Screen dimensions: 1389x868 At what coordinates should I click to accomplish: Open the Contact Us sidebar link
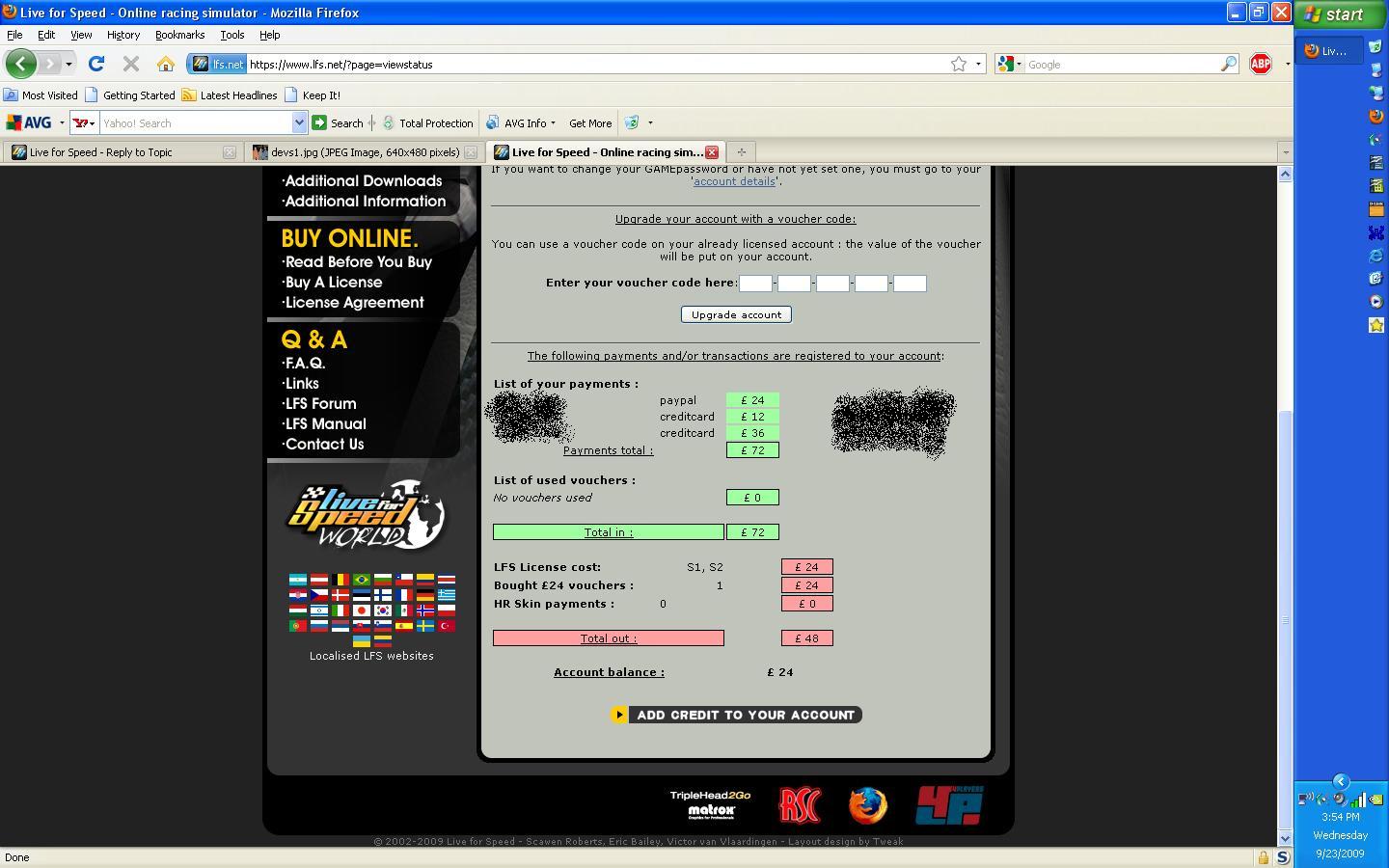[x=323, y=445]
